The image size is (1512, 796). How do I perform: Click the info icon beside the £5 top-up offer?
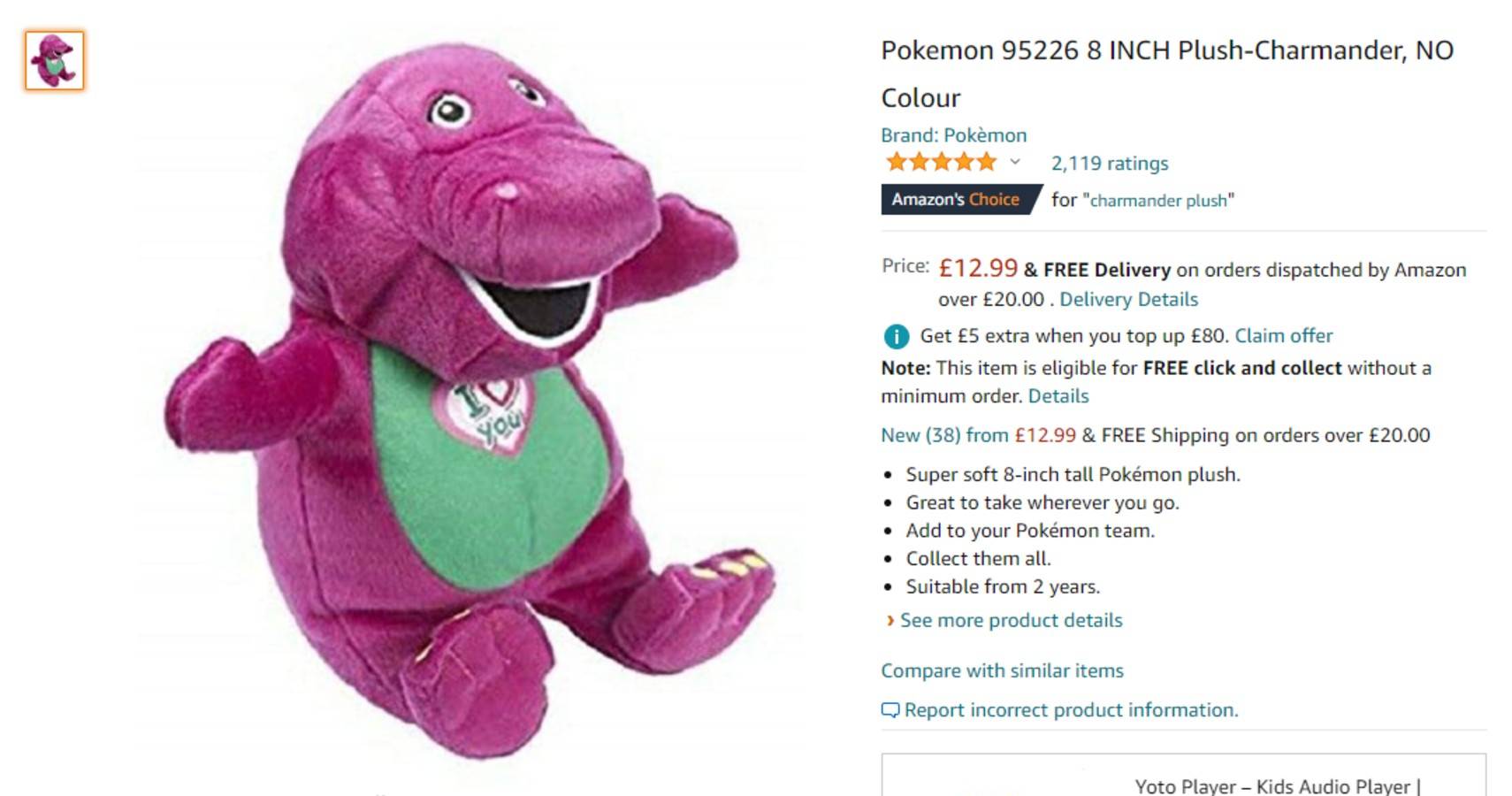point(894,337)
